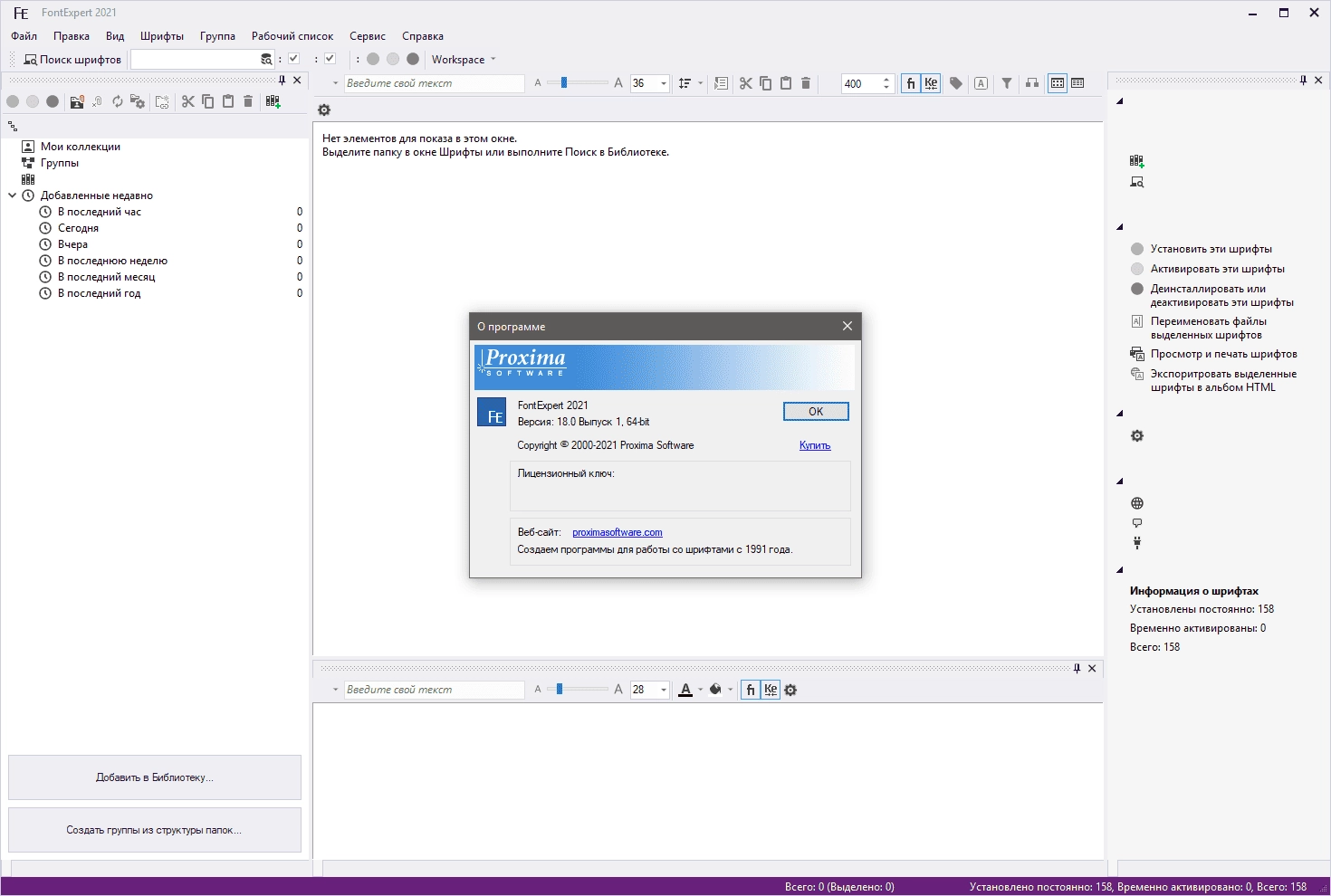Click the Поиск шрифтов toolbar button
Image resolution: width=1331 pixels, height=896 pixels.
click(72, 60)
